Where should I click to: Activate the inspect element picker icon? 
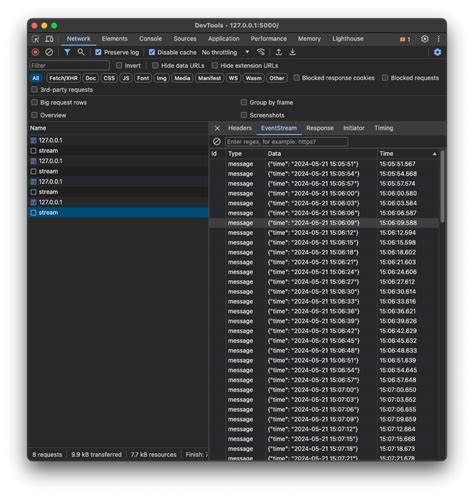[36, 39]
